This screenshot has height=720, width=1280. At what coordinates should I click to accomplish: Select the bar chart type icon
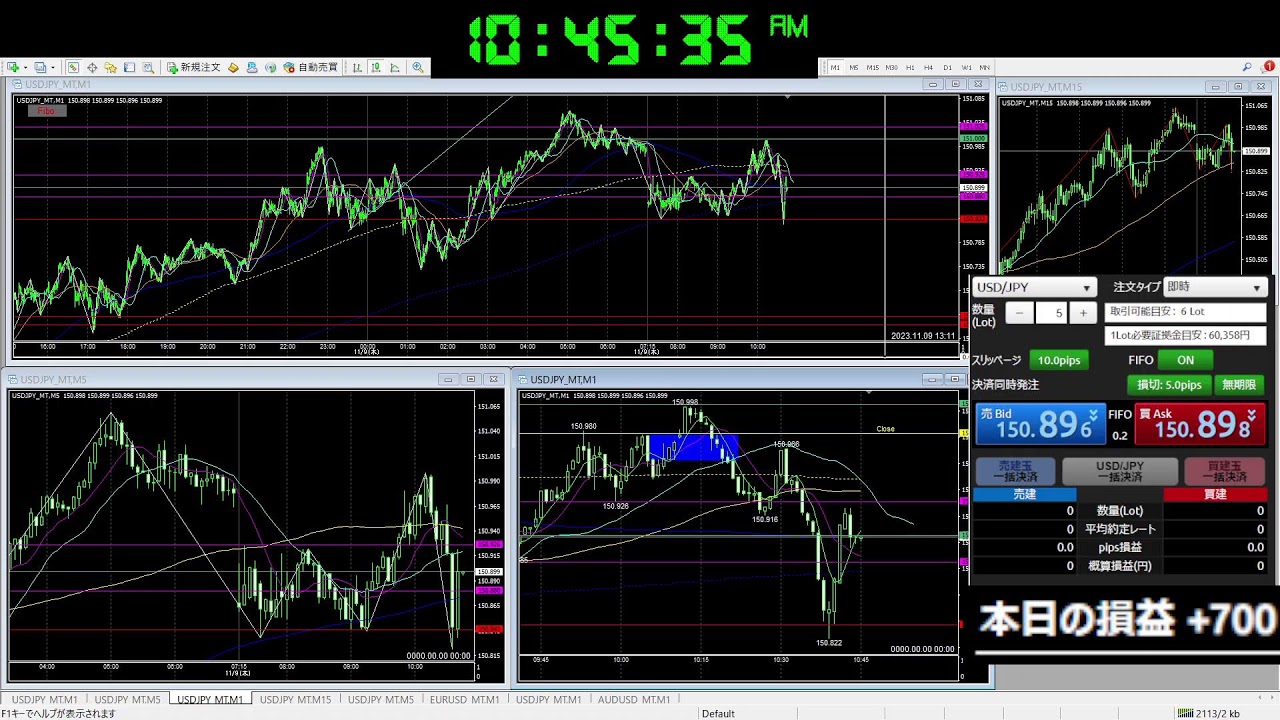[358, 67]
